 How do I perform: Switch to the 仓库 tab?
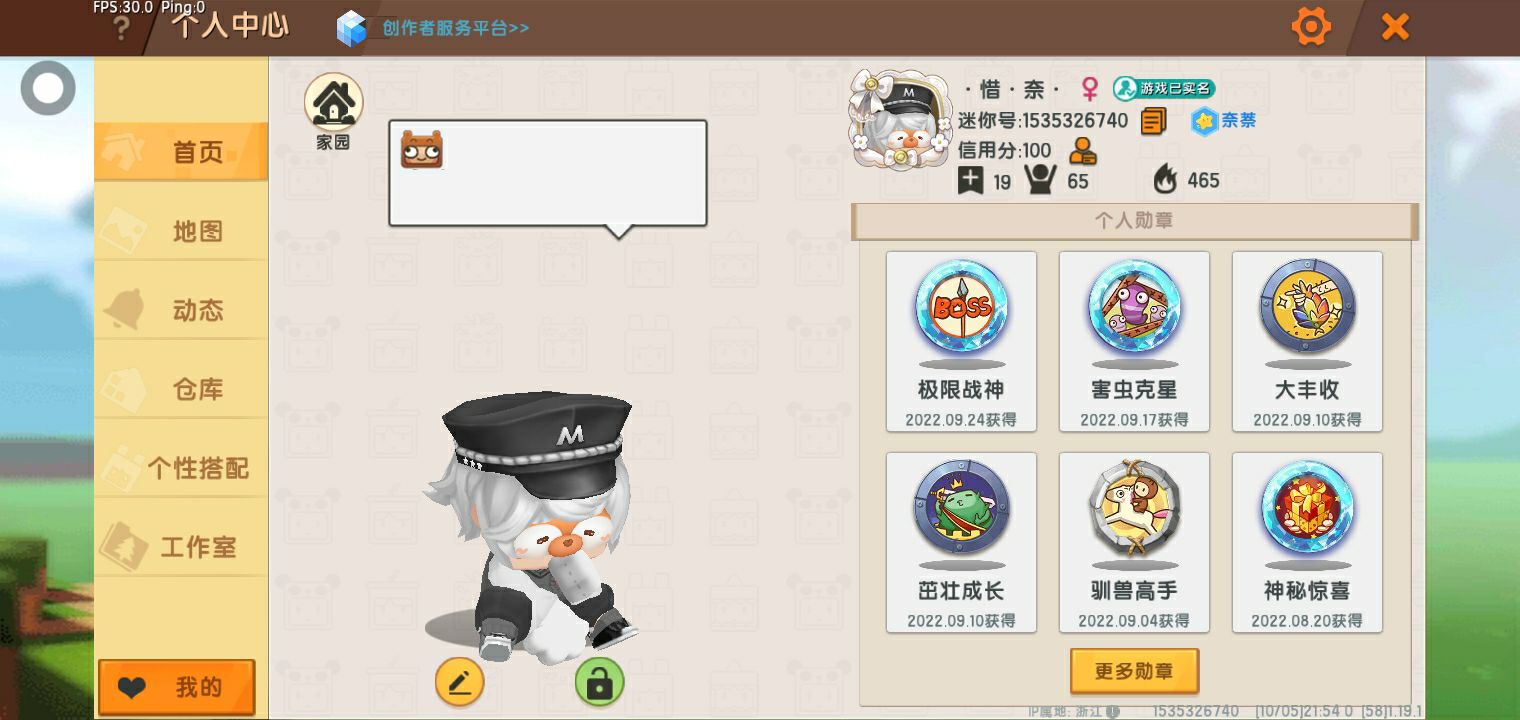[x=182, y=389]
